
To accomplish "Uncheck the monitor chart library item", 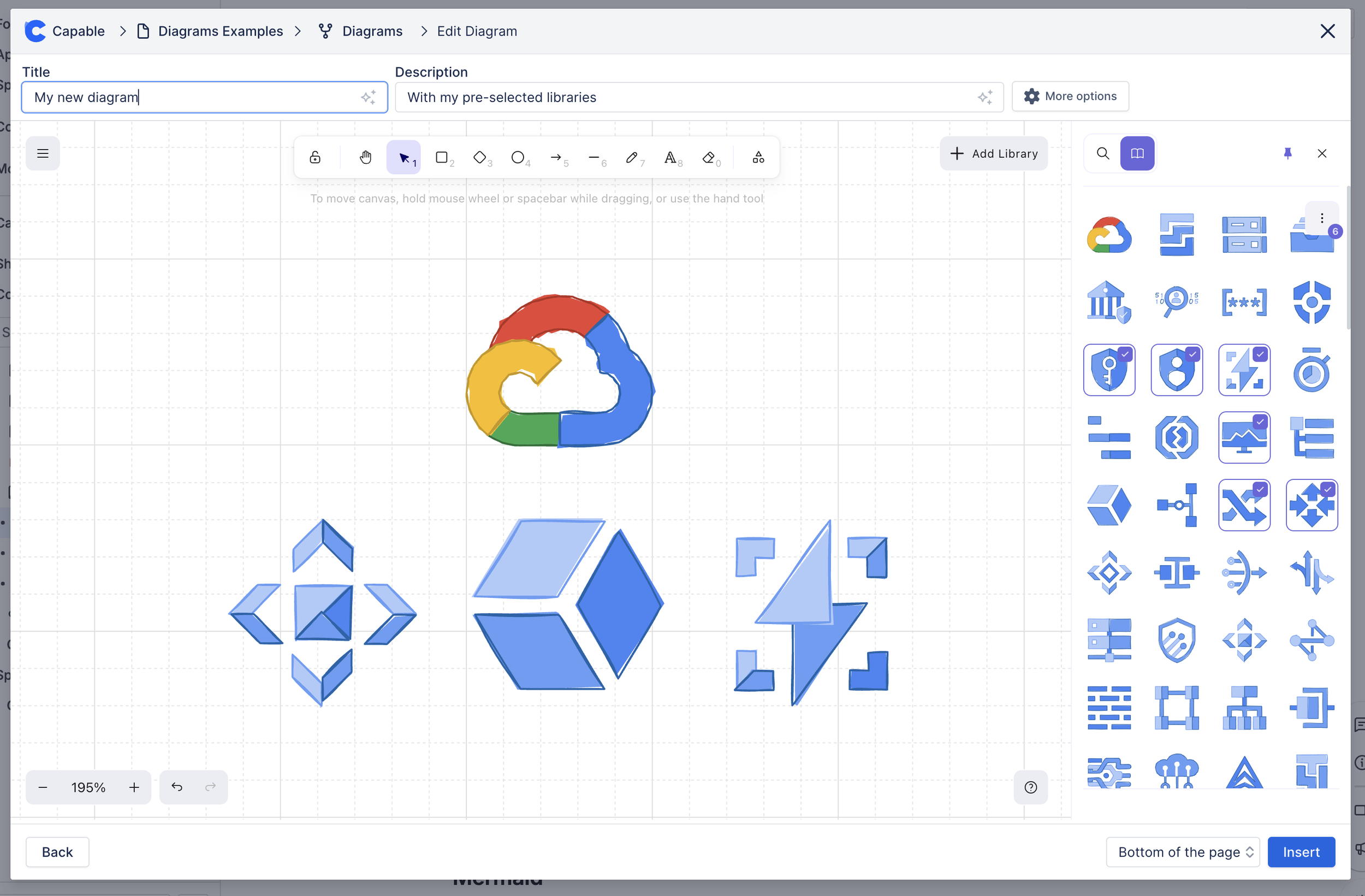I will pyautogui.click(x=1244, y=438).
